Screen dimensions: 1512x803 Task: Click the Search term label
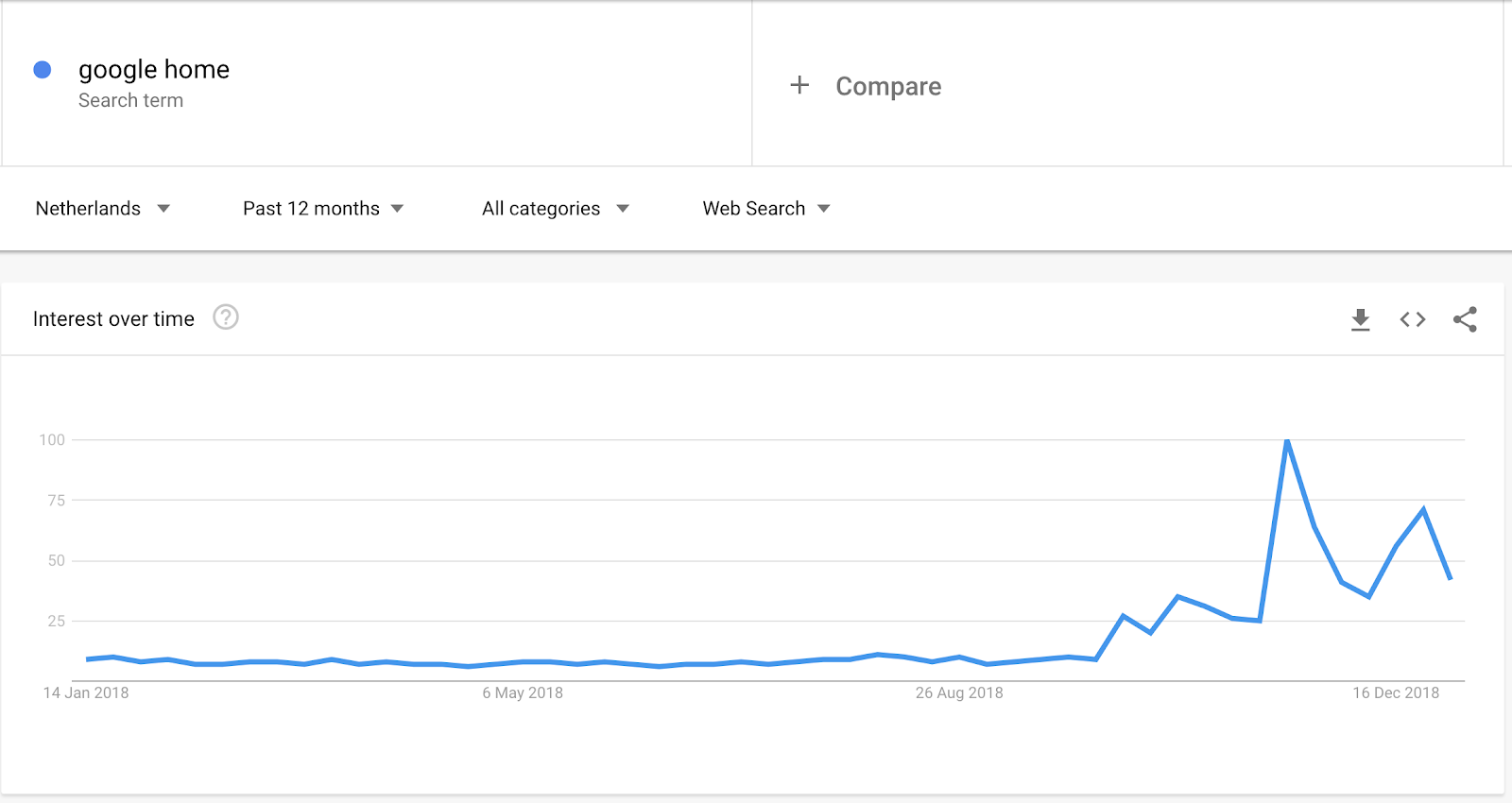point(130,100)
